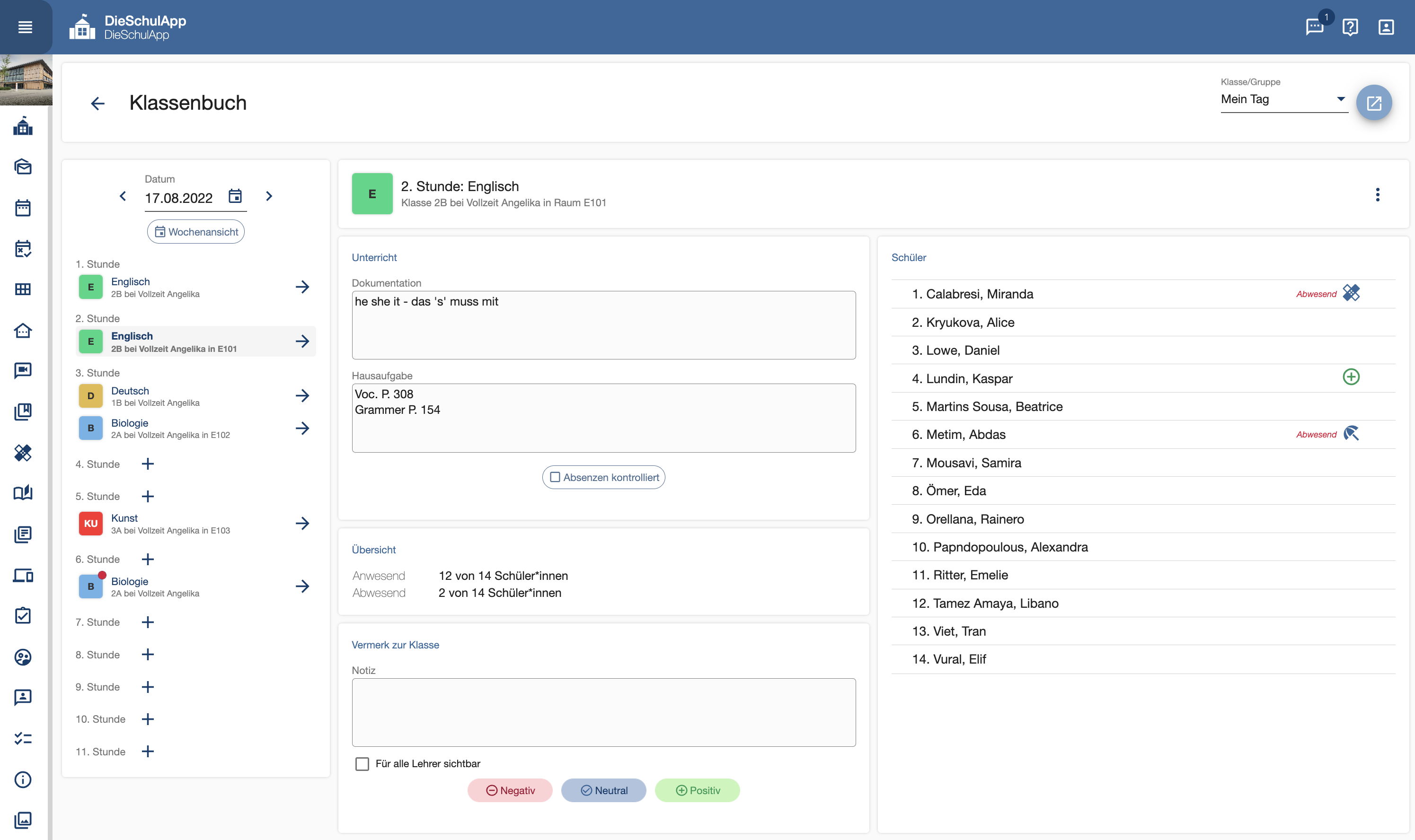Mark class note as Positiv
Viewport: 1415px width, 840px height.
pos(698,791)
